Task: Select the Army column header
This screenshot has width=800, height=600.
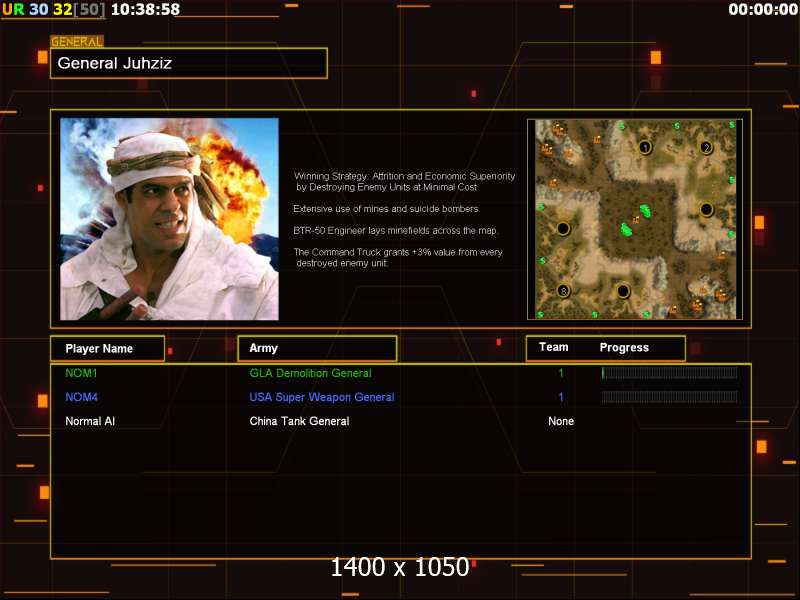Action: (x=317, y=348)
